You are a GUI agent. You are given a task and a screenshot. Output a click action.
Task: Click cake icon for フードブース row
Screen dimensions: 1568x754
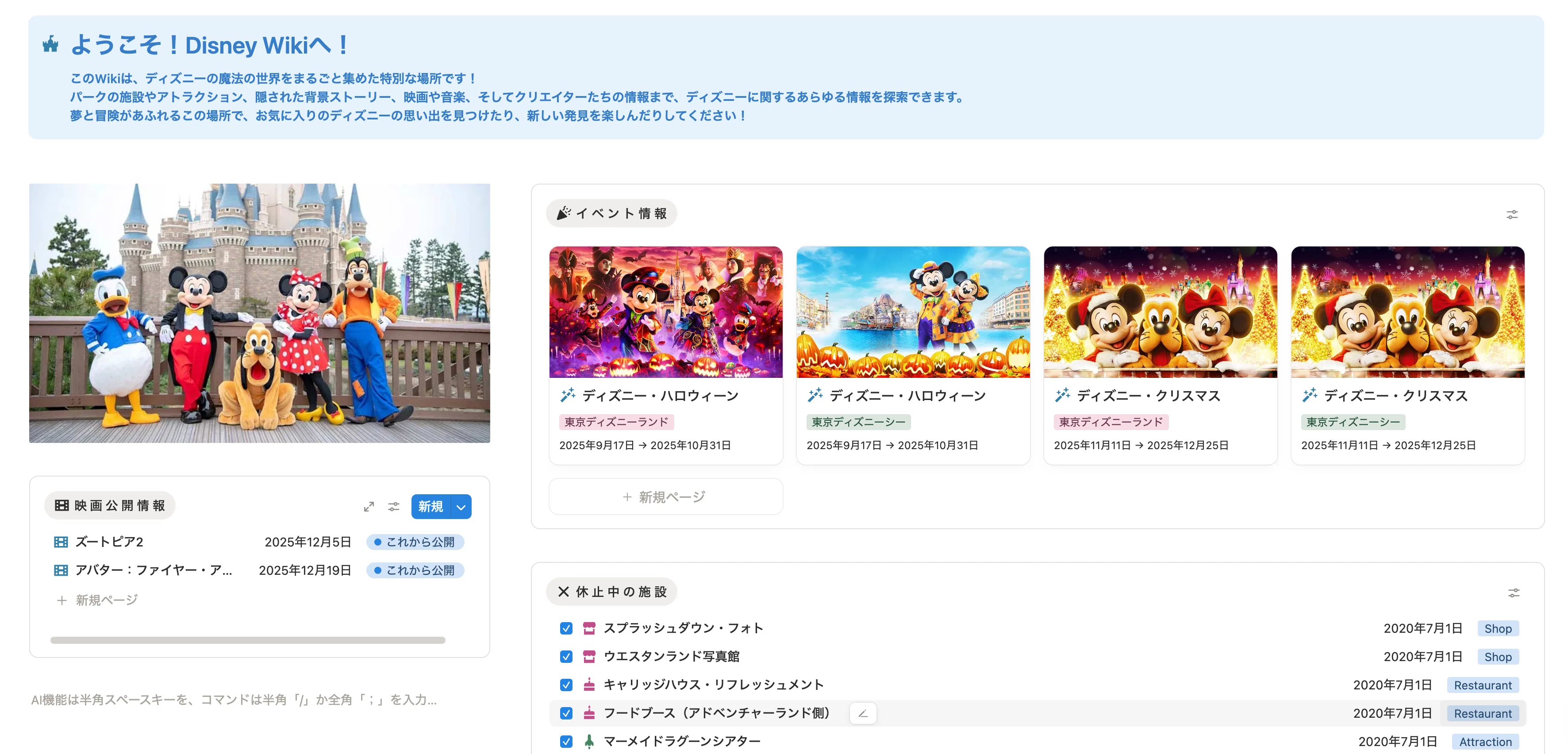tap(588, 712)
